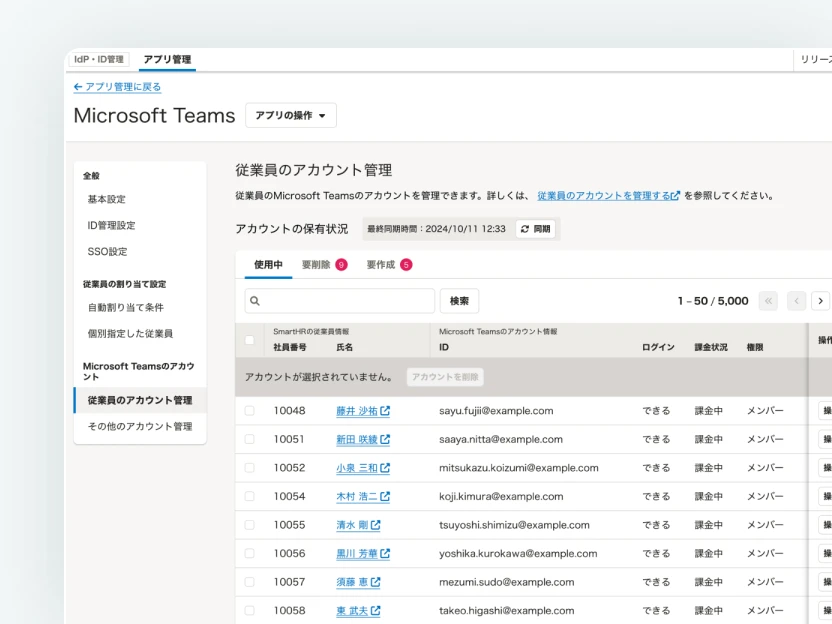Open 従業員のアカウントを管理する help link

click(608, 197)
